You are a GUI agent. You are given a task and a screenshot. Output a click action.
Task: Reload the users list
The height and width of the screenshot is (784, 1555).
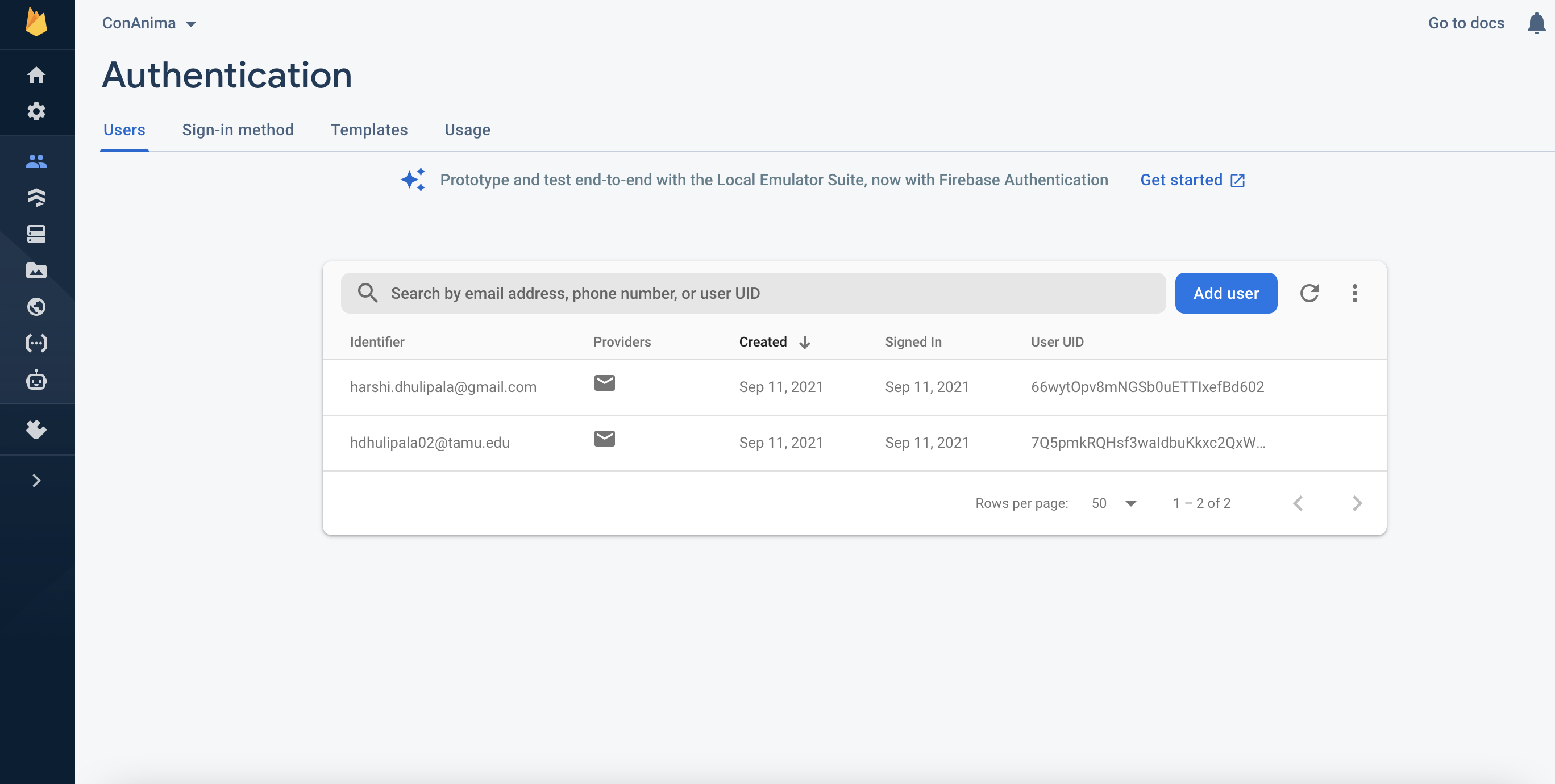point(1309,293)
